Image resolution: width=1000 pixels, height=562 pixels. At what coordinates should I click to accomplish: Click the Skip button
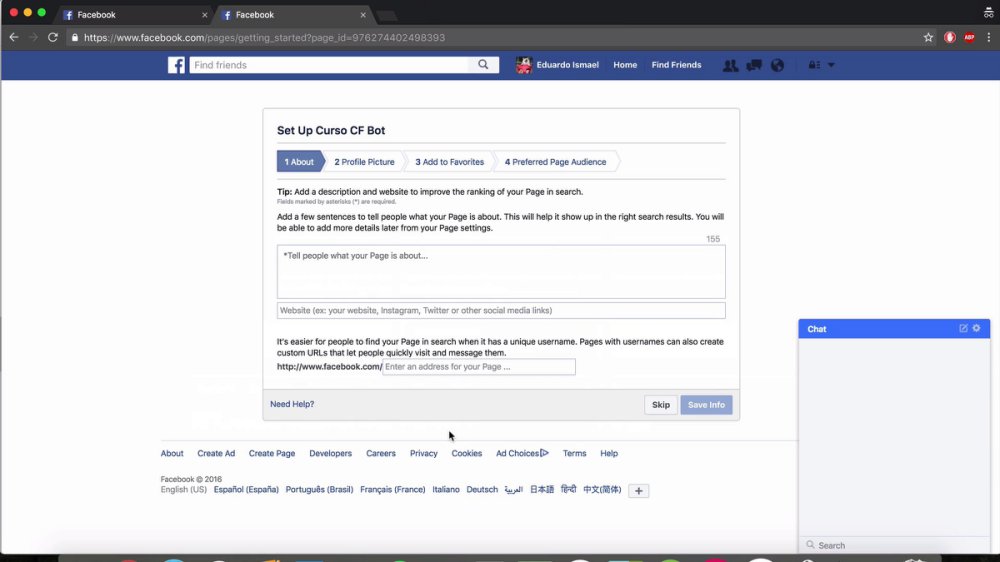(x=661, y=405)
